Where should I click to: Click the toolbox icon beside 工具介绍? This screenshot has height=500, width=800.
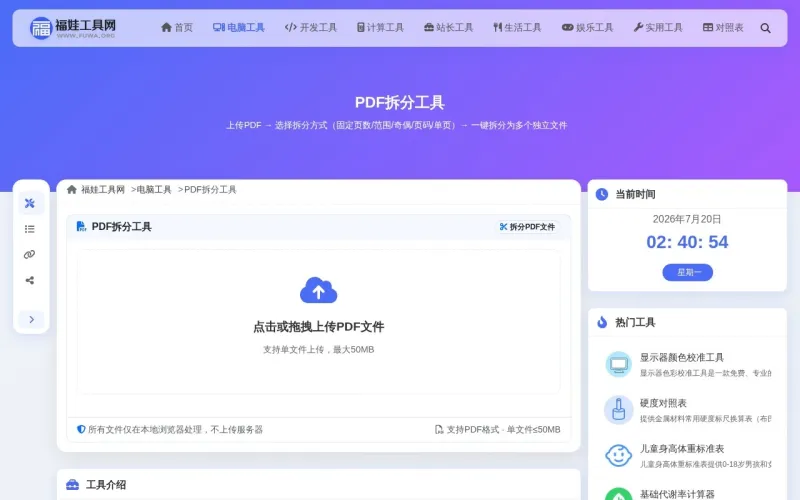pos(72,485)
